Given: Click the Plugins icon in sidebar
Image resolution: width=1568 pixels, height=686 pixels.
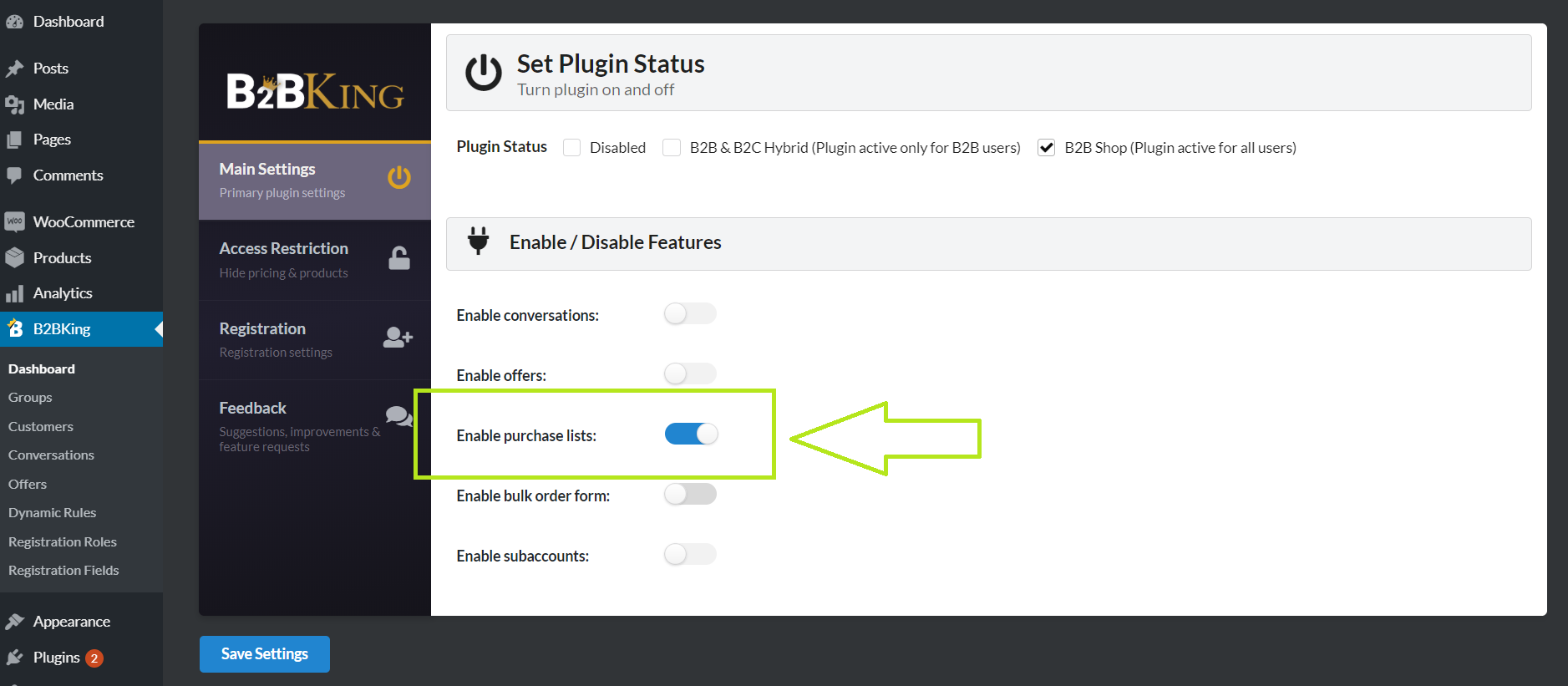Looking at the screenshot, I should pos(15,658).
